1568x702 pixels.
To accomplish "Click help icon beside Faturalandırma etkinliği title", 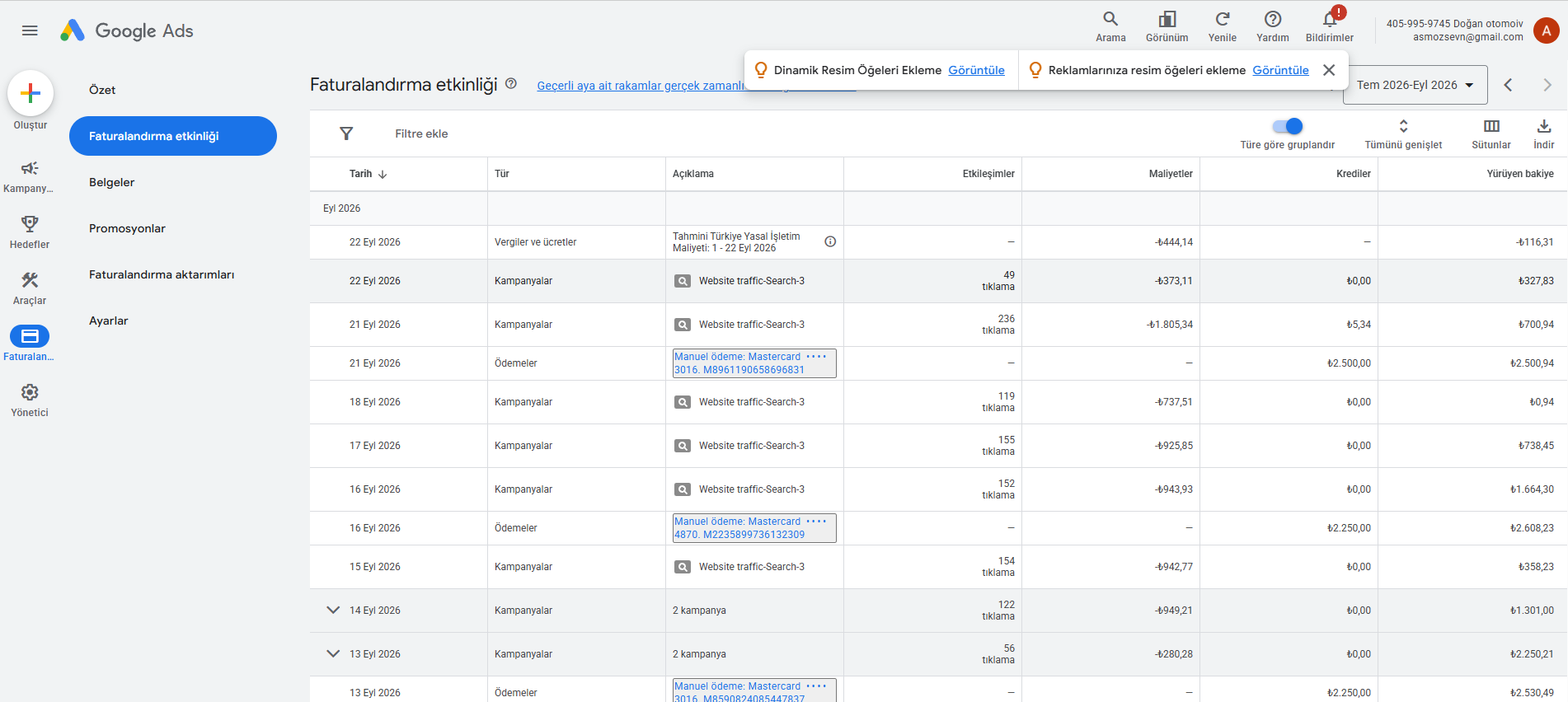I will pyautogui.click(x=511, y=83).
